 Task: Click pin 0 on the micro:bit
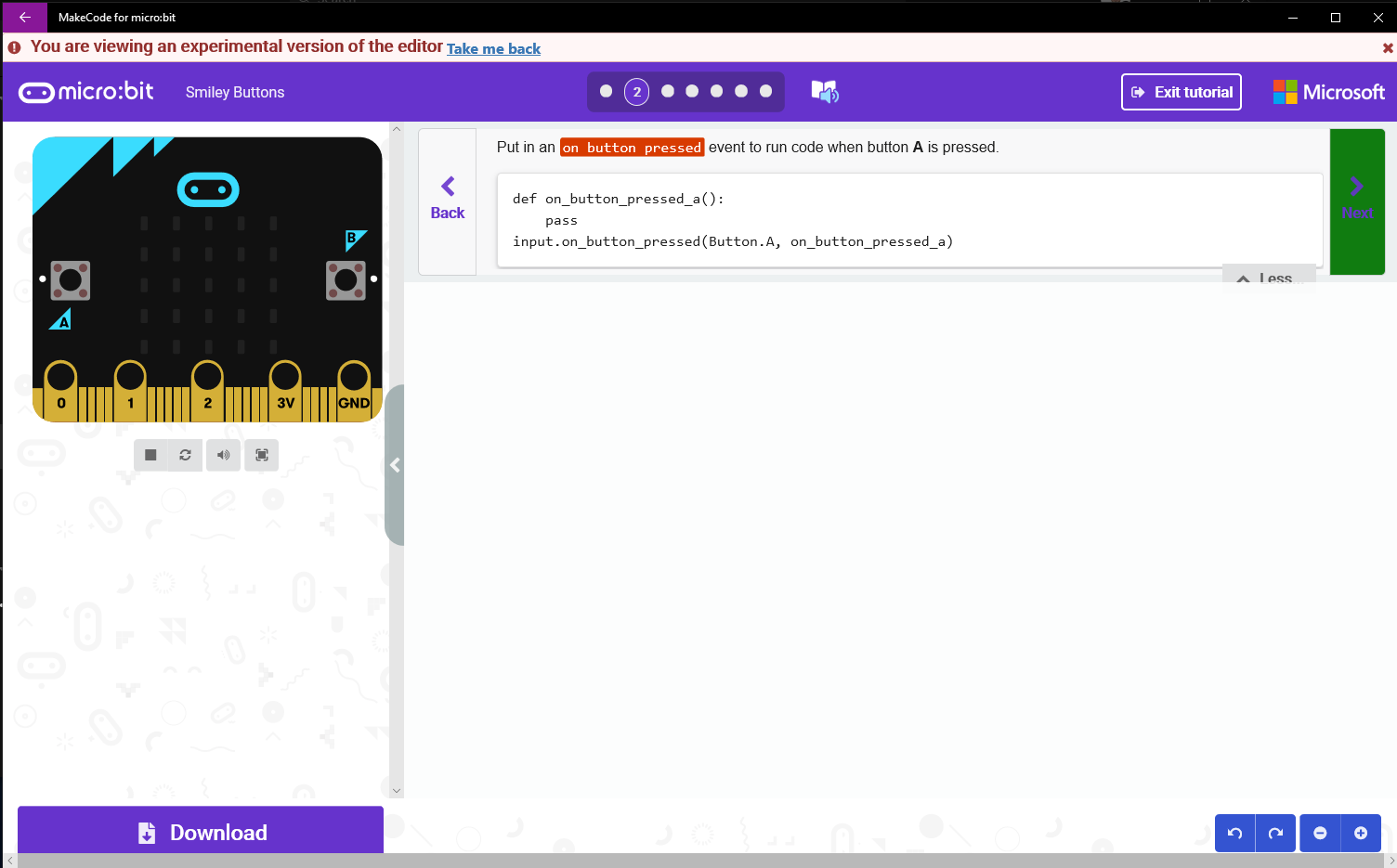(x=61, y=390)
